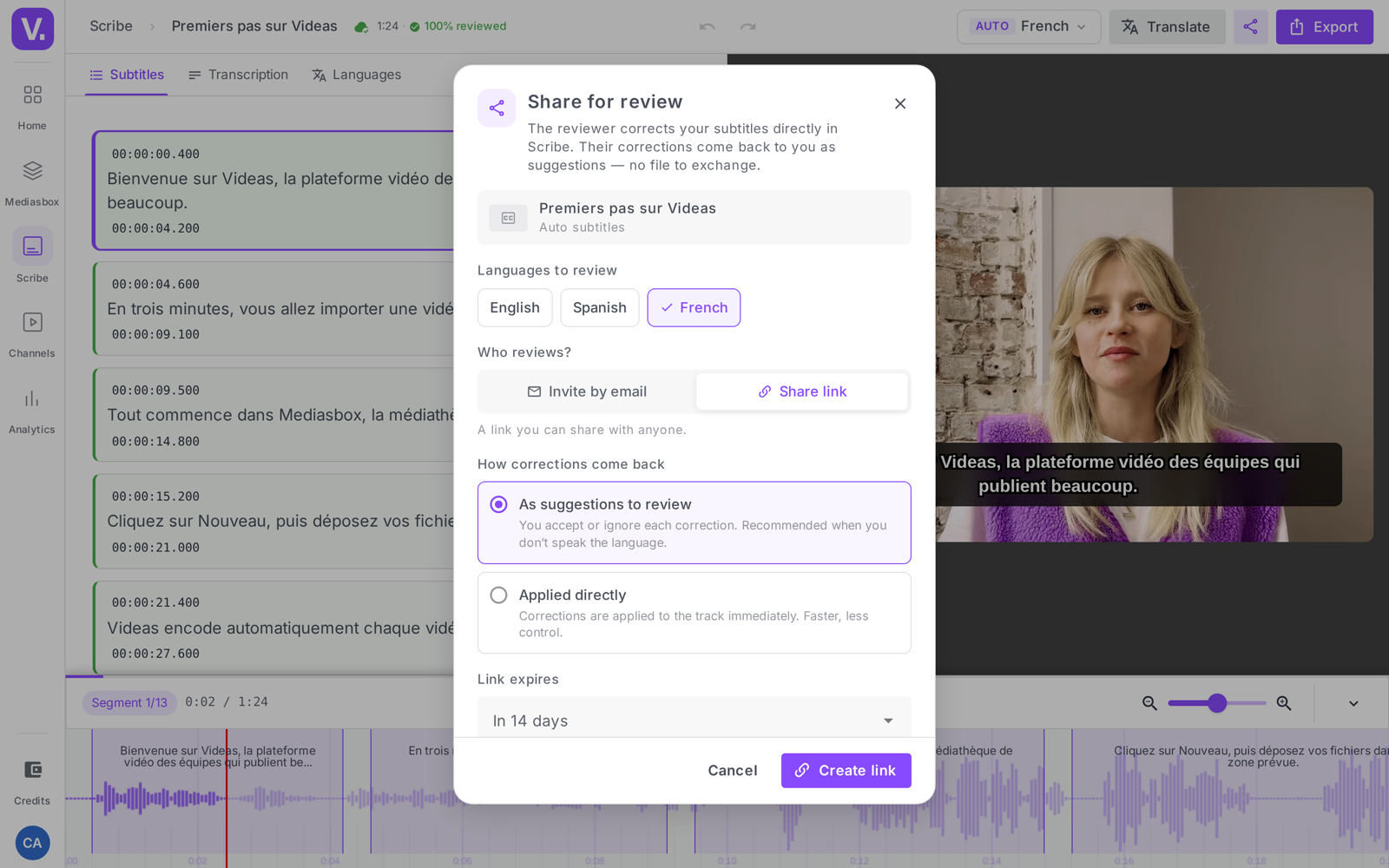Click the purple share icon in header

coord(1250,27)
